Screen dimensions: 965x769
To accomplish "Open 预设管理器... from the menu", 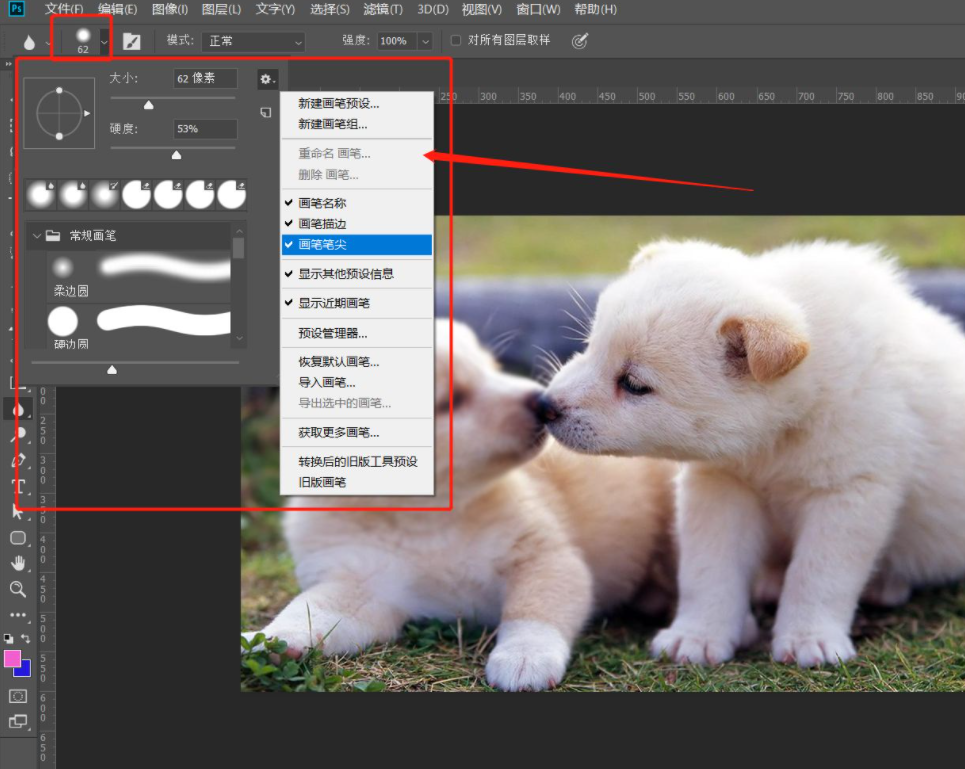I will [357, 333].
